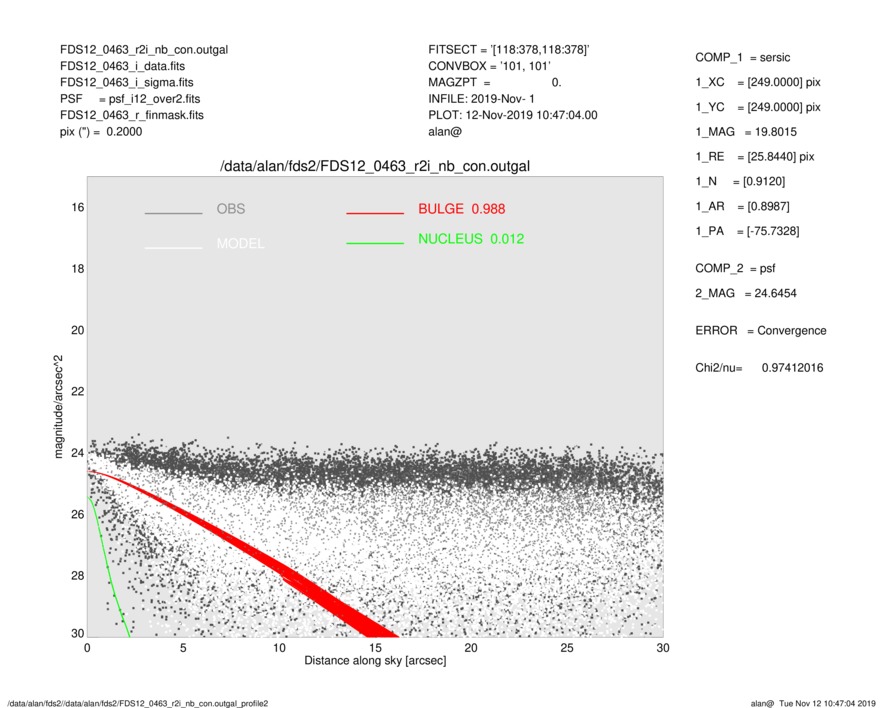
Task: Click FDS12_0463_r_finmask.fits text
Action: click(132, 115)
